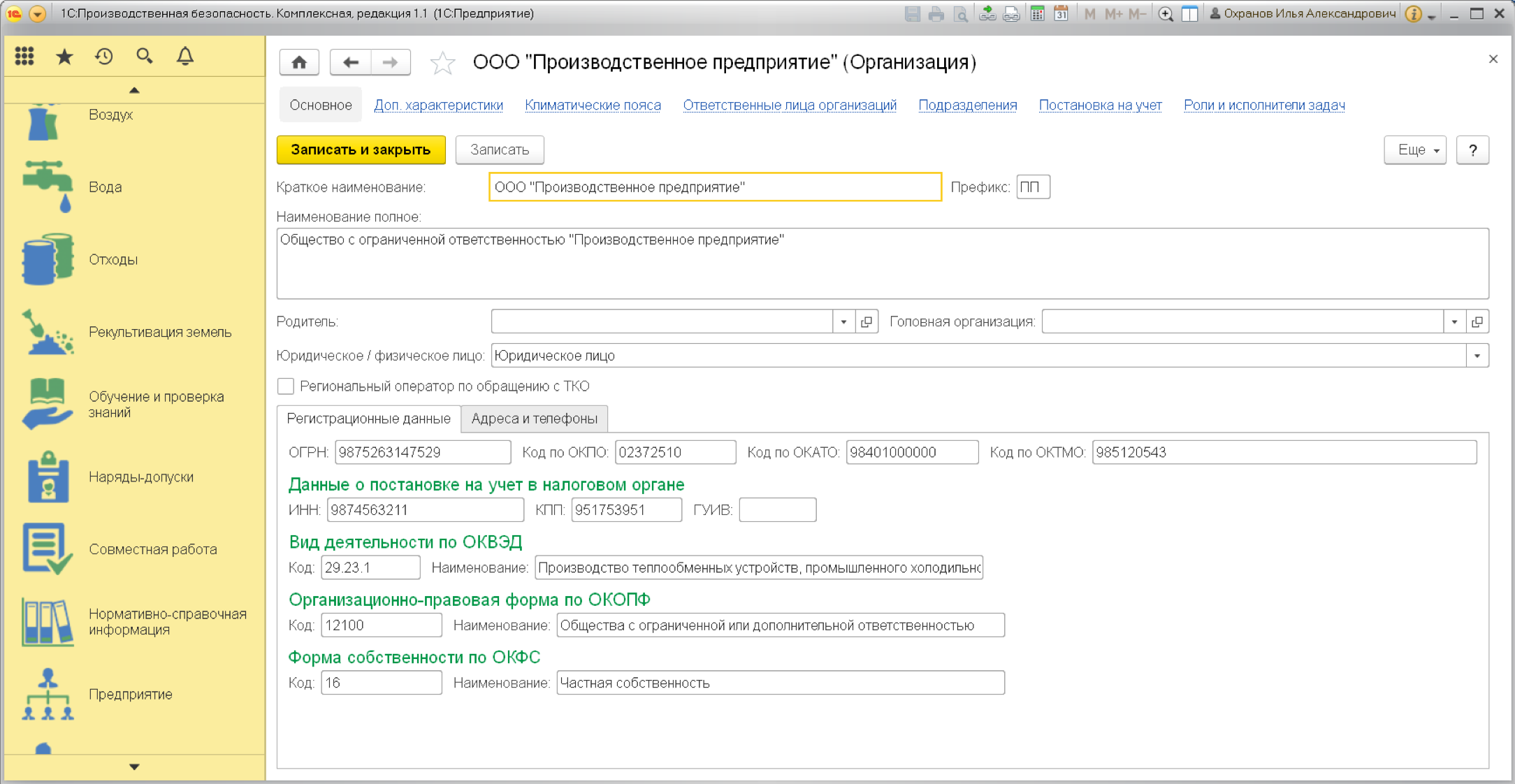This screenshot has height=784, width=1515.
Task: Open the calculator icon in title bar
Action: [1038, 13]
